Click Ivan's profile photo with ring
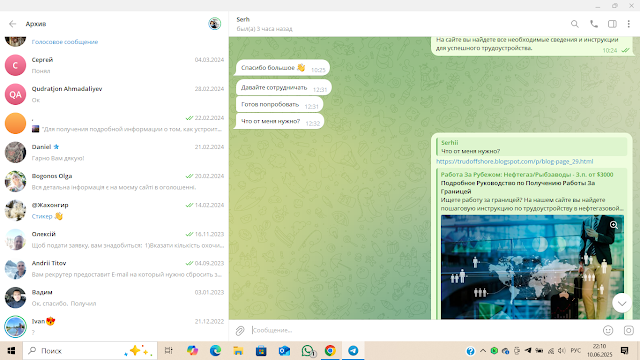Image resolution: width=640 pixels, height=360 pixels. 16,327
